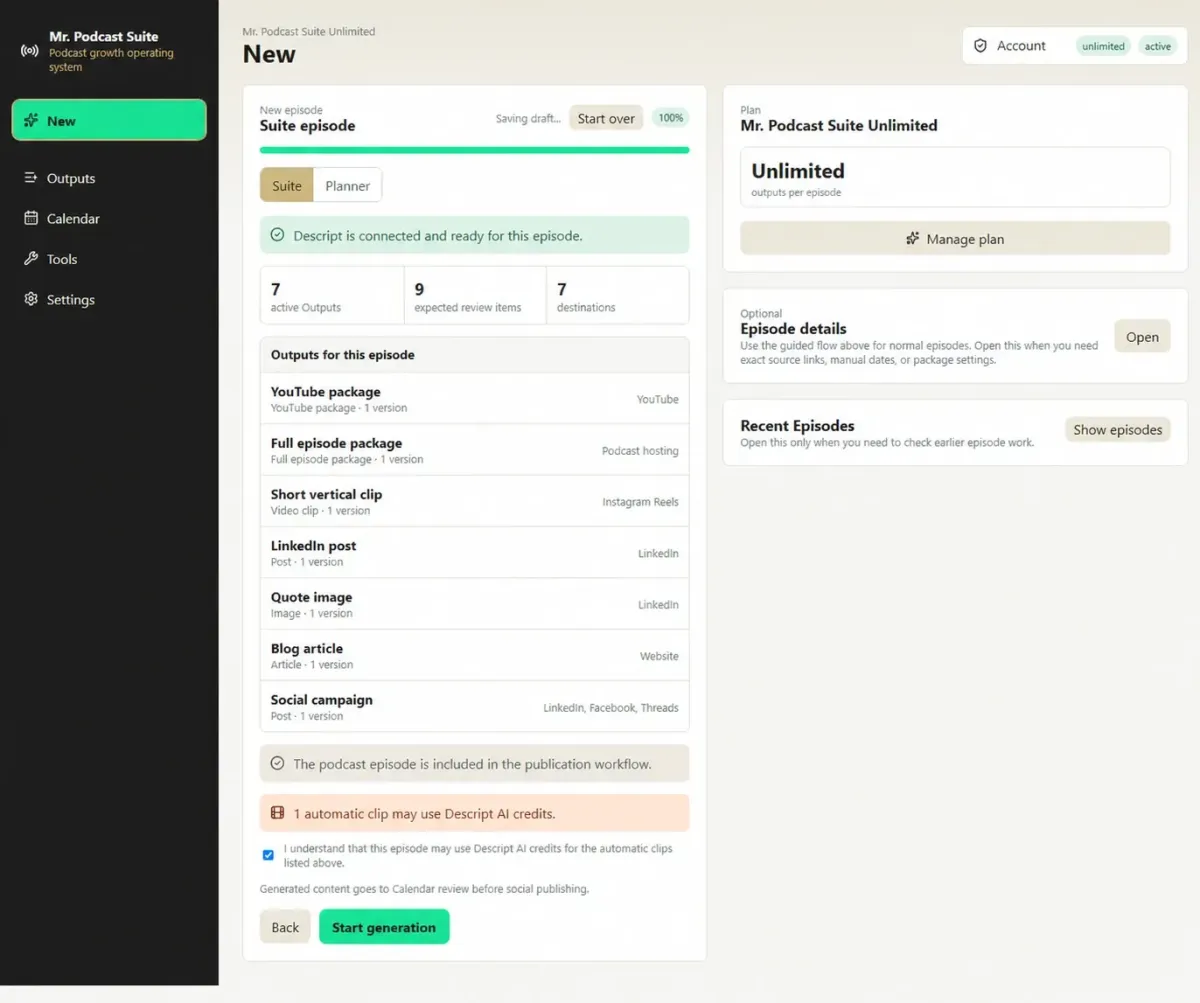Viewport: 1200px width, 1003px height.
Task: Select the Social campaign output row
Action: point(474,707)
